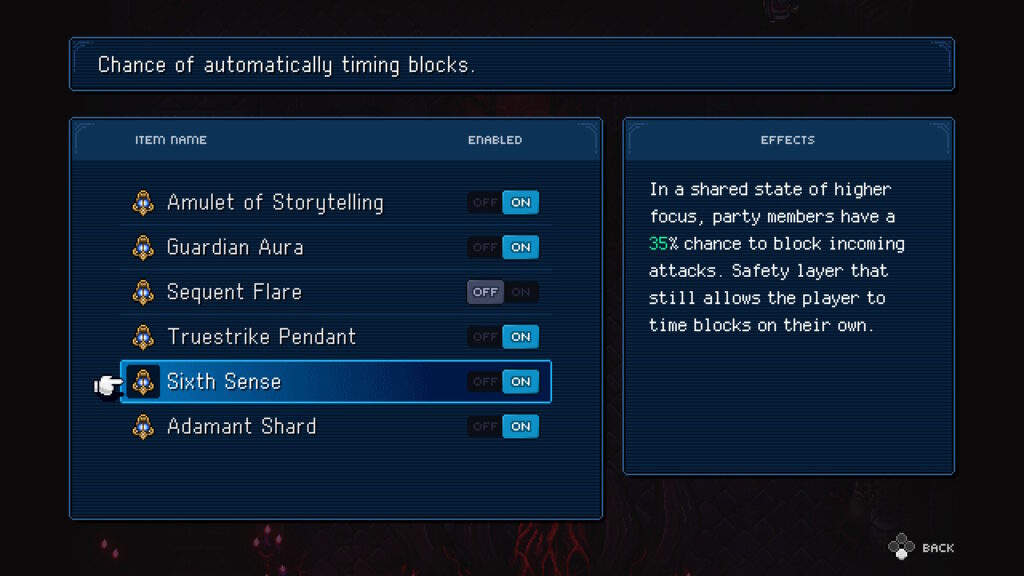The height and width of the screenshot is (576, 1024).
Task: Disable the Sixth Sense toggle
Action: coord(485,381)
